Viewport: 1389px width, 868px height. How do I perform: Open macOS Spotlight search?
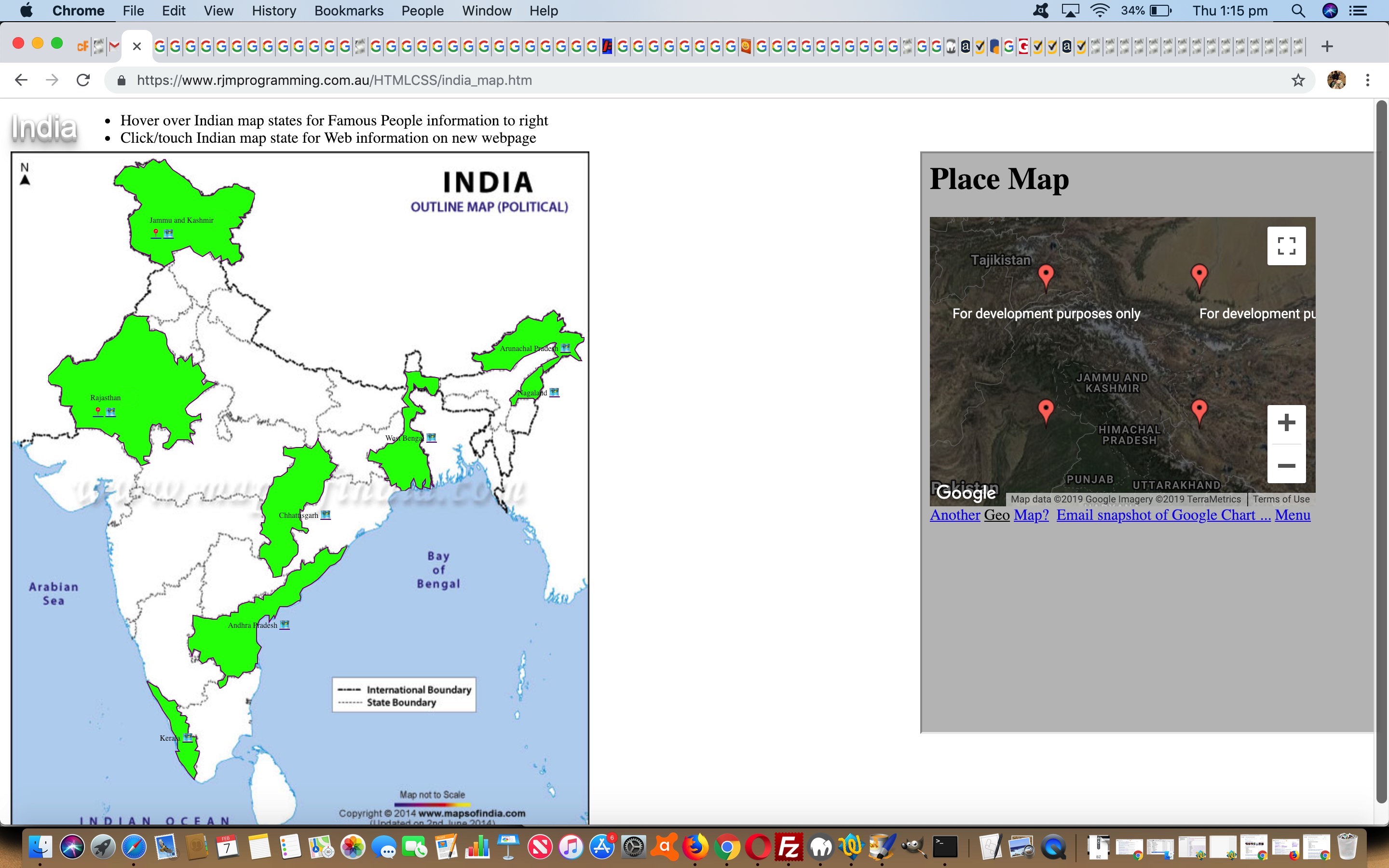click(1298, 11)
